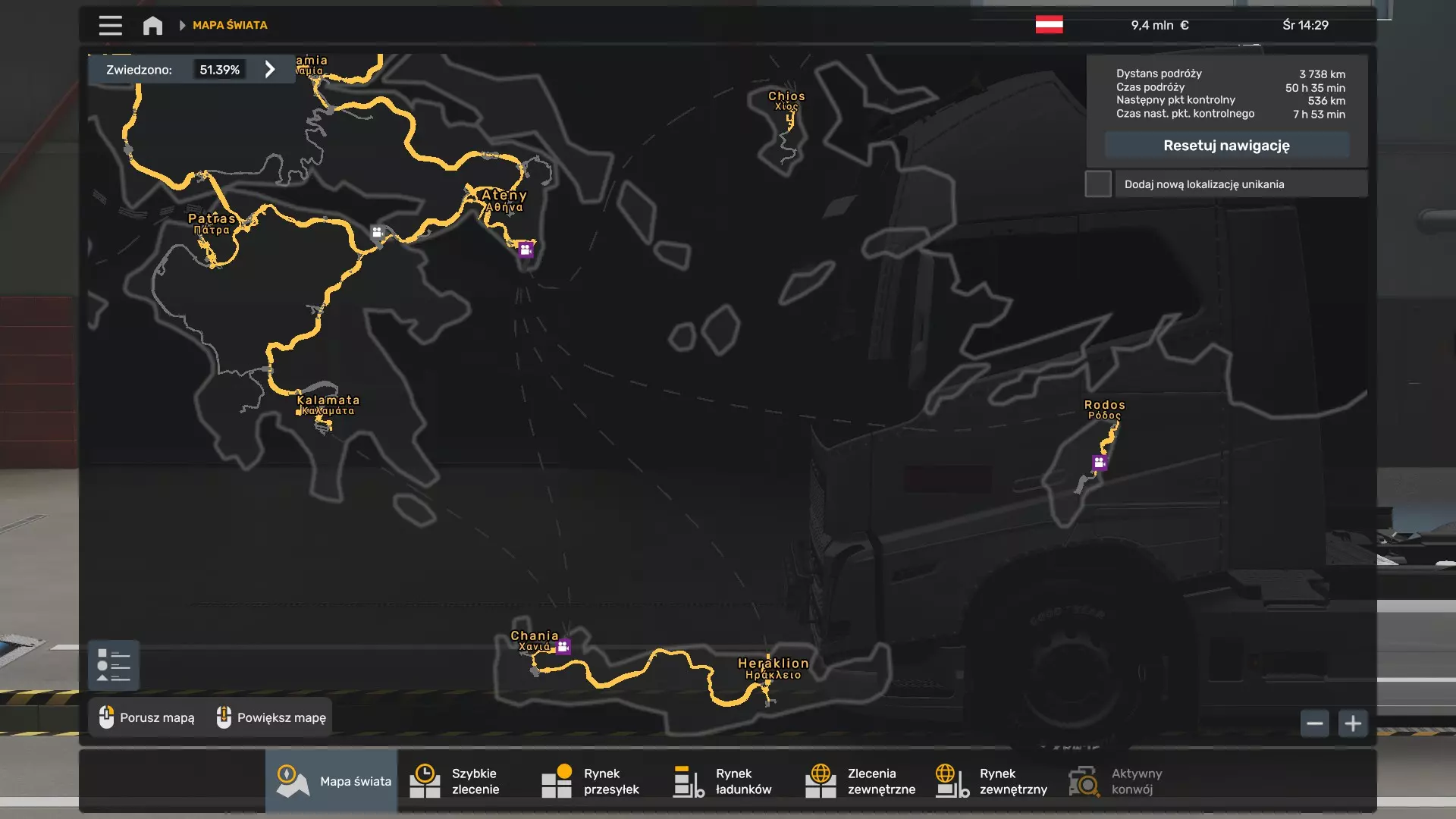
Task: Go to the home screen icon
Action: (152, 26)
